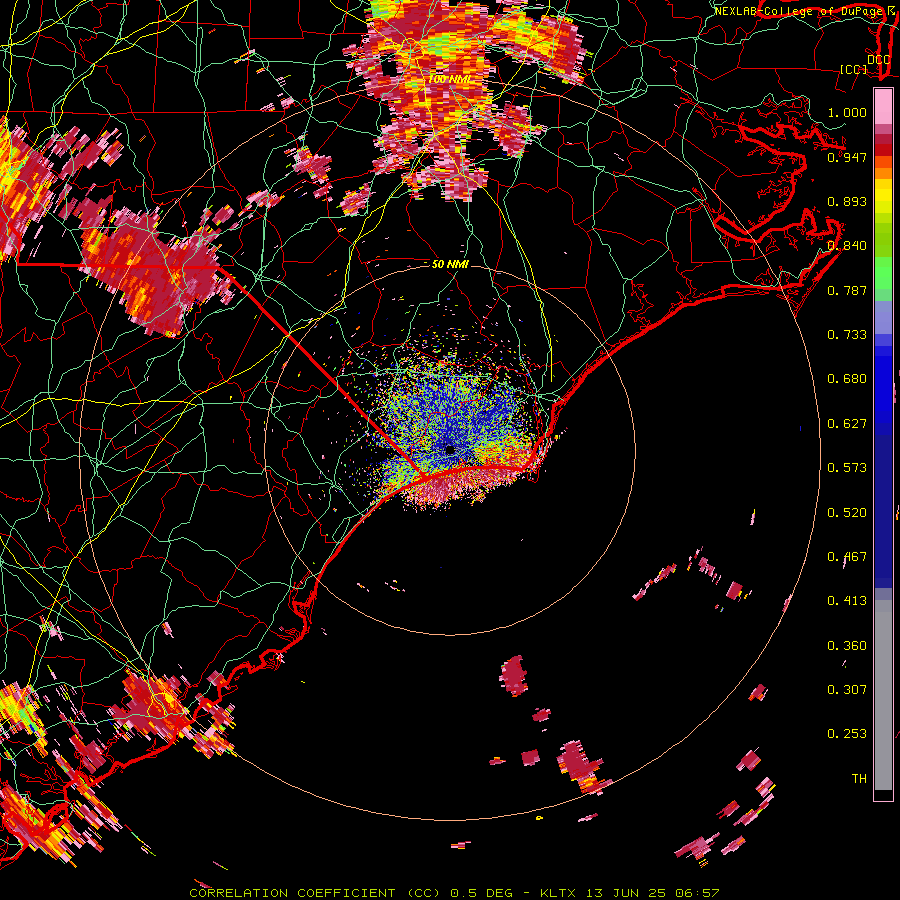This screenshot has width=900, height=900.
Task: Click the 1.000 color scale value
Action: 847,112
